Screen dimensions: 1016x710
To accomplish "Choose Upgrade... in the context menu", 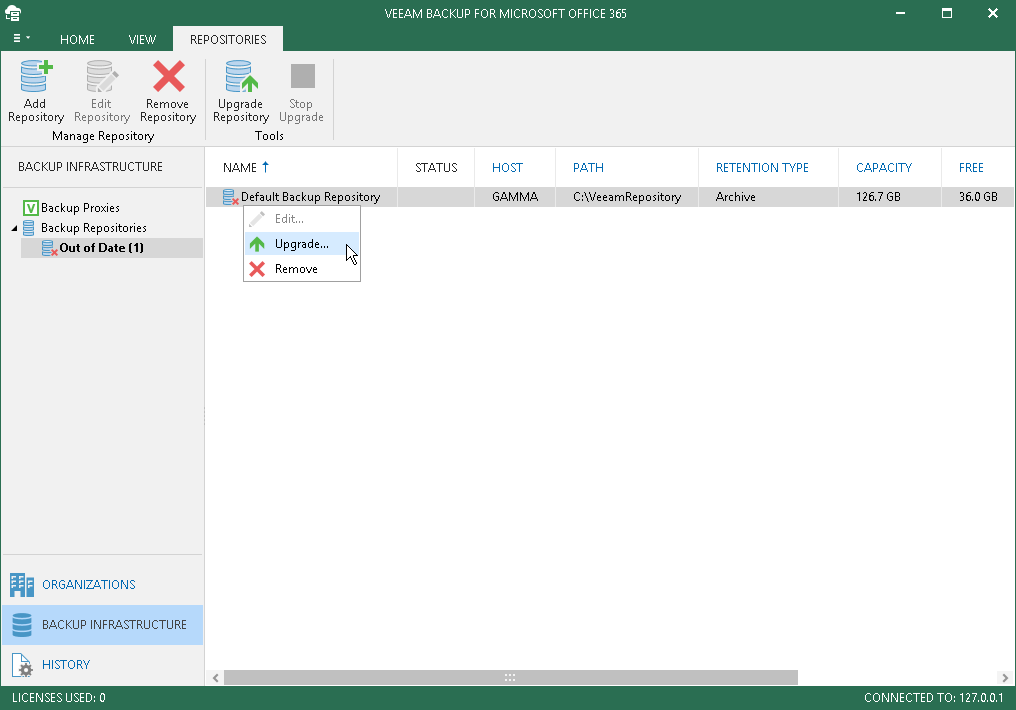I will click(302, 244).
